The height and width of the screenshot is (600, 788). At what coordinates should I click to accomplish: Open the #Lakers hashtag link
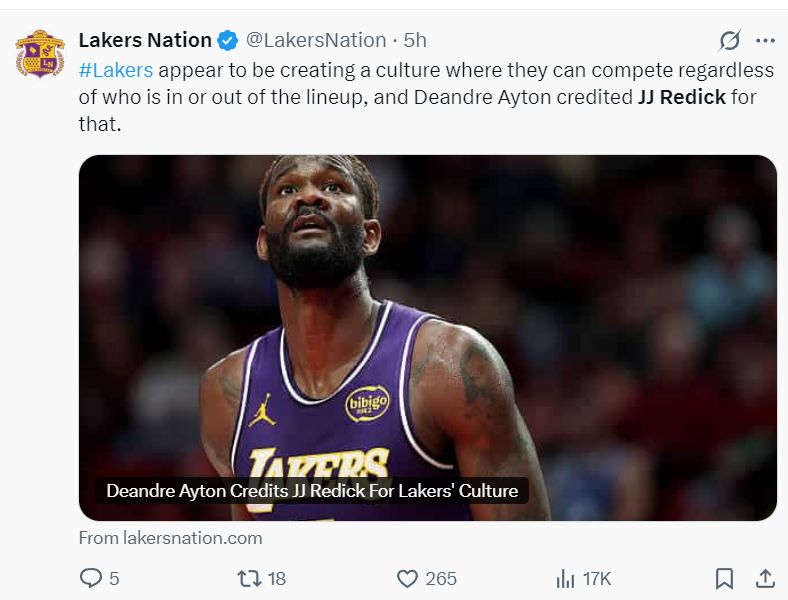click(116, 70)
